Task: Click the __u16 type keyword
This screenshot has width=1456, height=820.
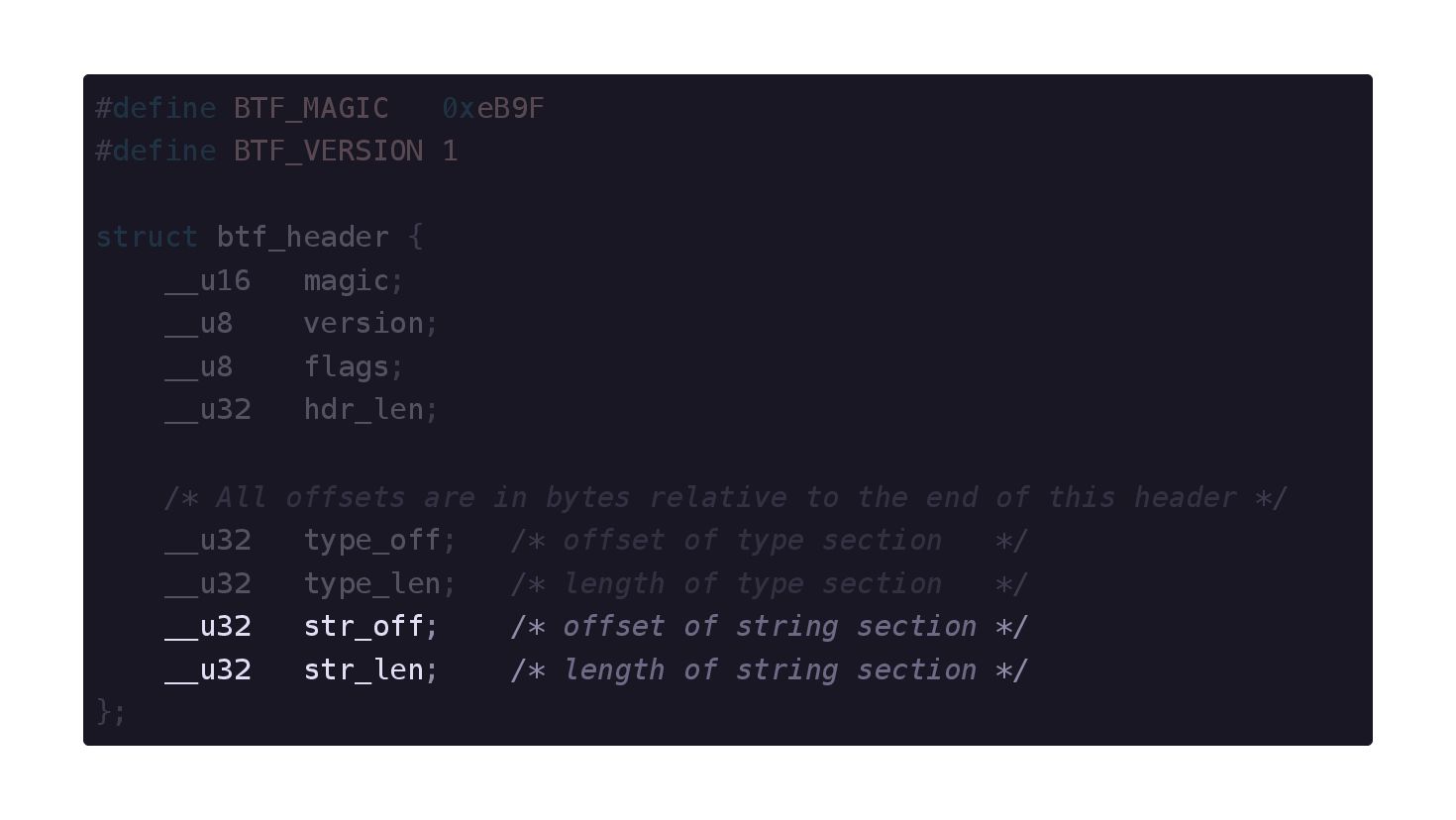Action: point(208,281)
